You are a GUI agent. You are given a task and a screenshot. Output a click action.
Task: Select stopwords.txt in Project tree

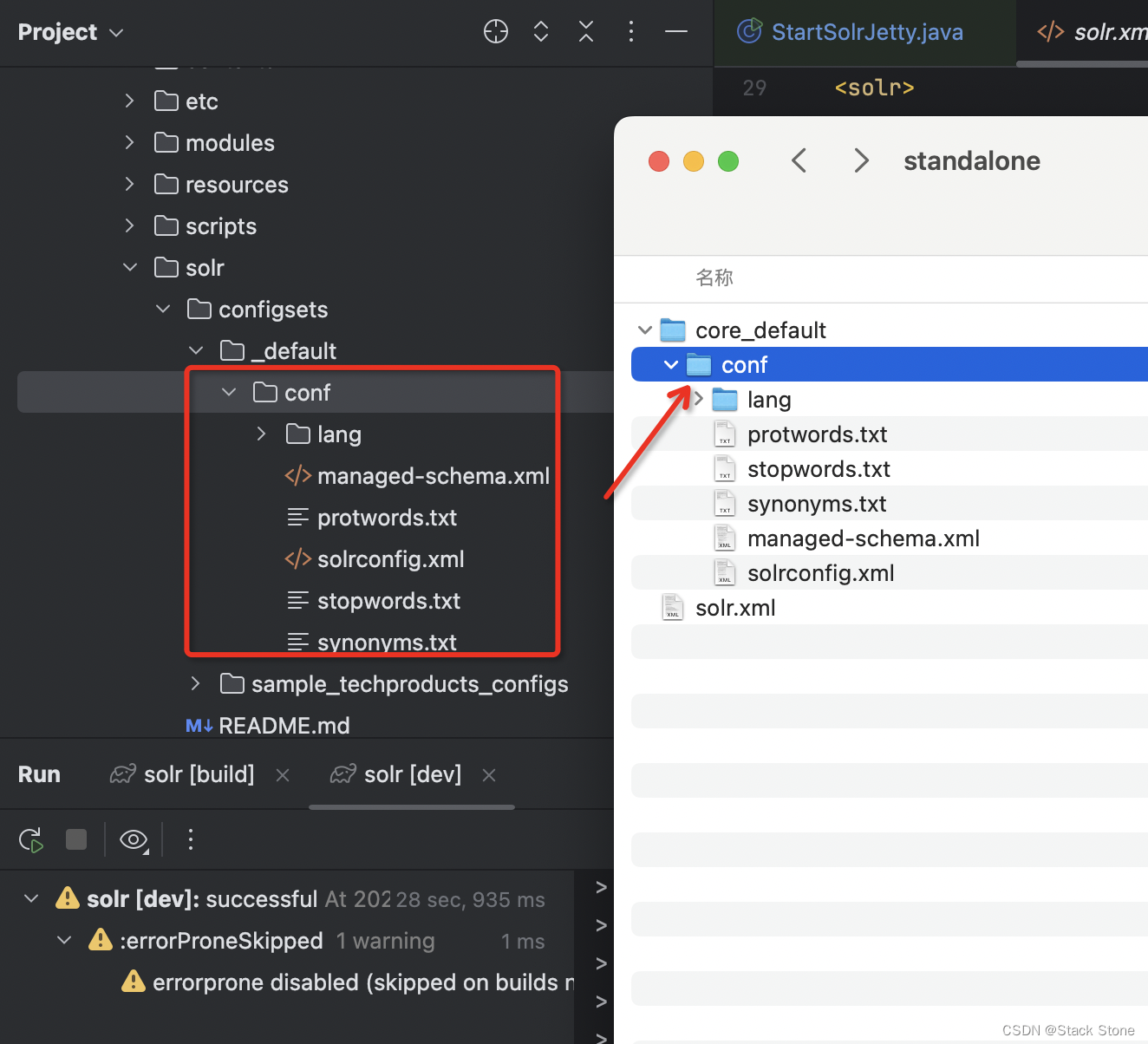point(388,601)
